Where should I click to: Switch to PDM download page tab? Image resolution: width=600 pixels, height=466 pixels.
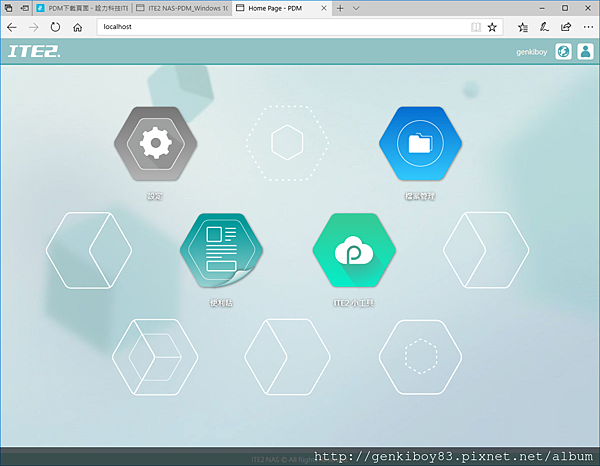[x=83, y=8]
